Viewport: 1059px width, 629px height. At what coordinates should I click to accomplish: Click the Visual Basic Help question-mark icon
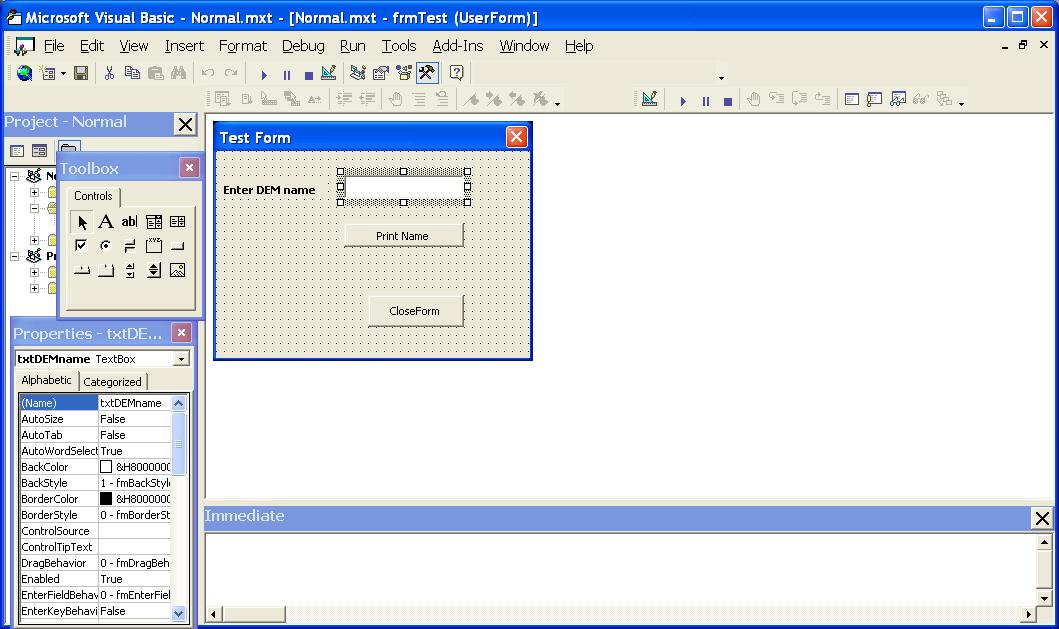(457, 73)
